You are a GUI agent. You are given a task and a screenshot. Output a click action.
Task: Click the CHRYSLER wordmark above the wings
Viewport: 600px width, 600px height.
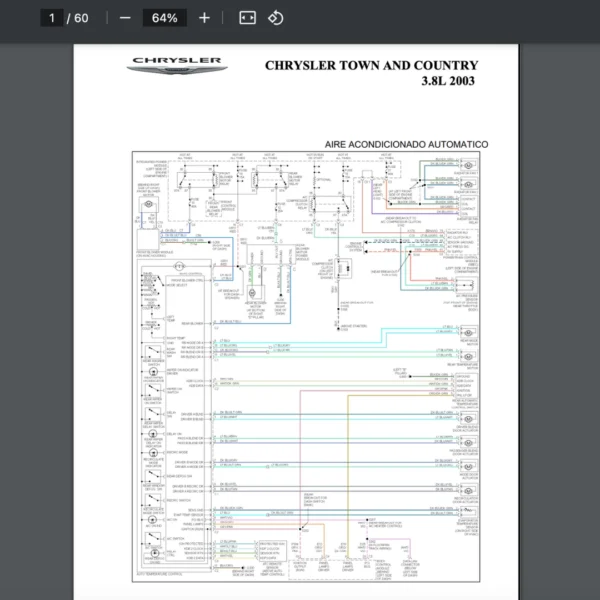point(177,61)
